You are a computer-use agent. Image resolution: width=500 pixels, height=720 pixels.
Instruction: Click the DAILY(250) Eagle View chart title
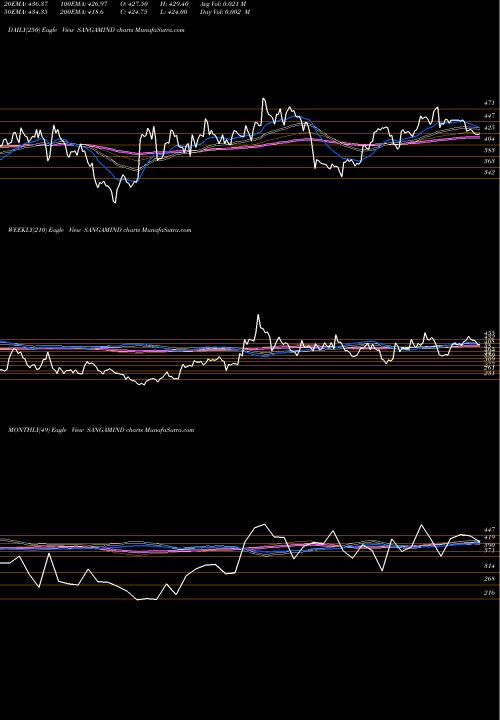tap(96, 30)
